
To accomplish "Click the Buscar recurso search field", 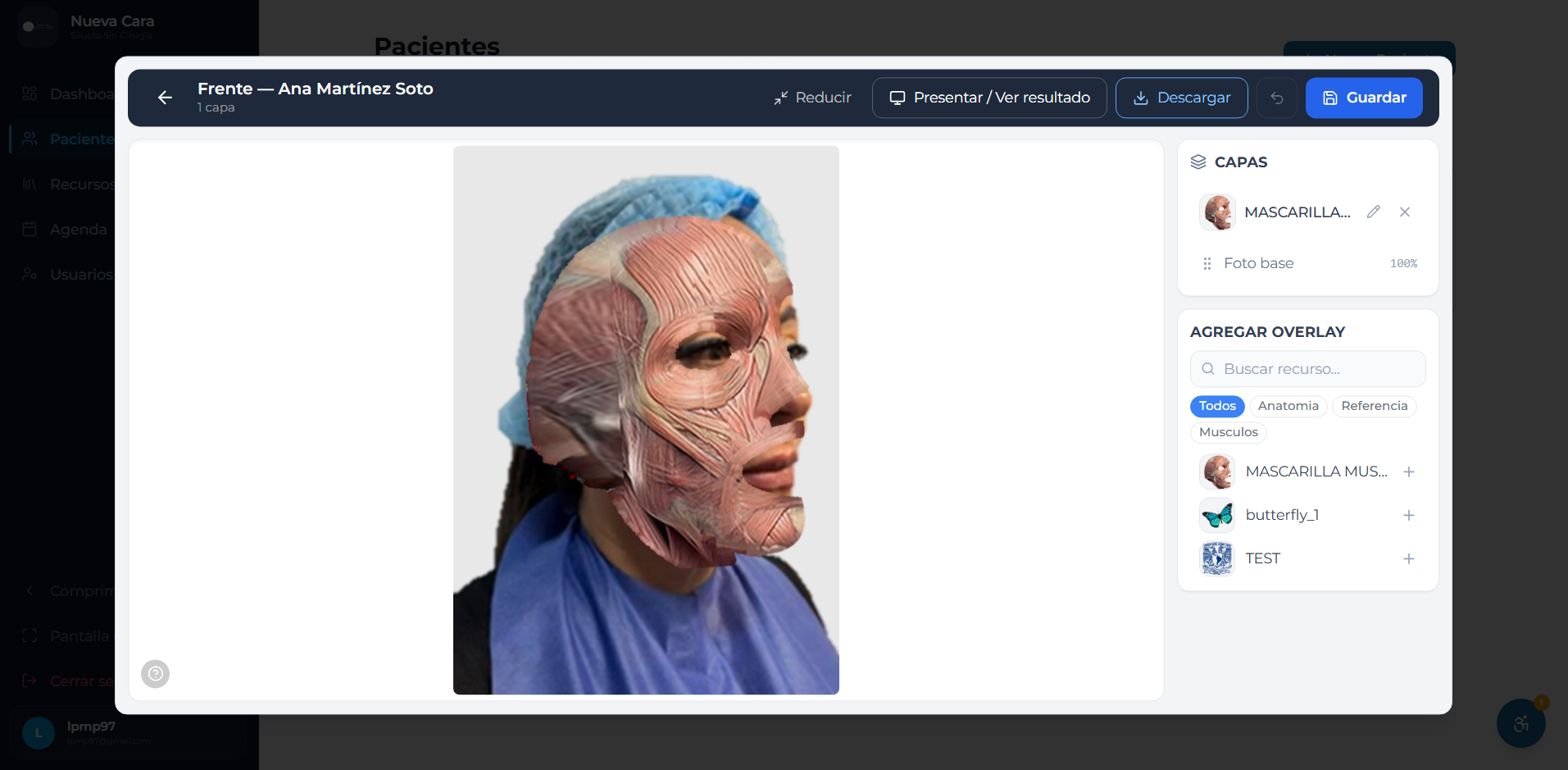I will (1308, 369).
